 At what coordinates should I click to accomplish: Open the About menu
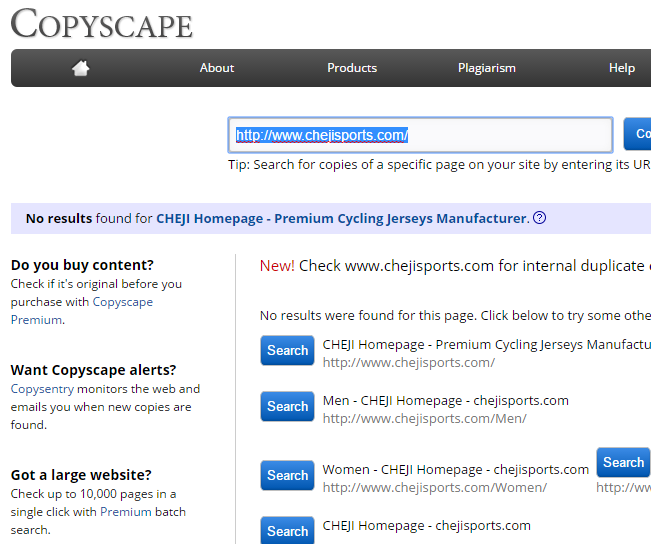[217, 68]
